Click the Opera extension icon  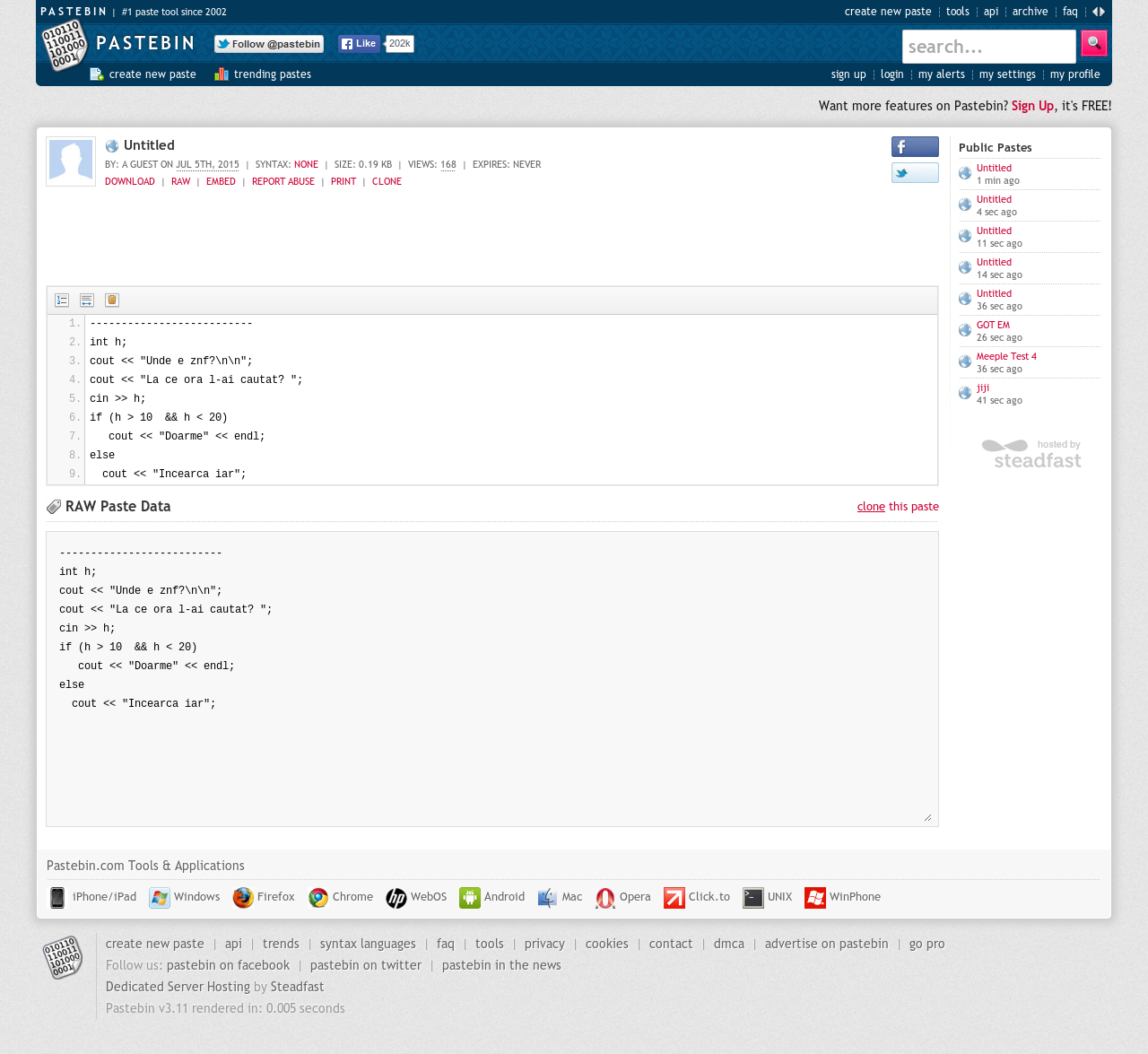click(605, 898)
